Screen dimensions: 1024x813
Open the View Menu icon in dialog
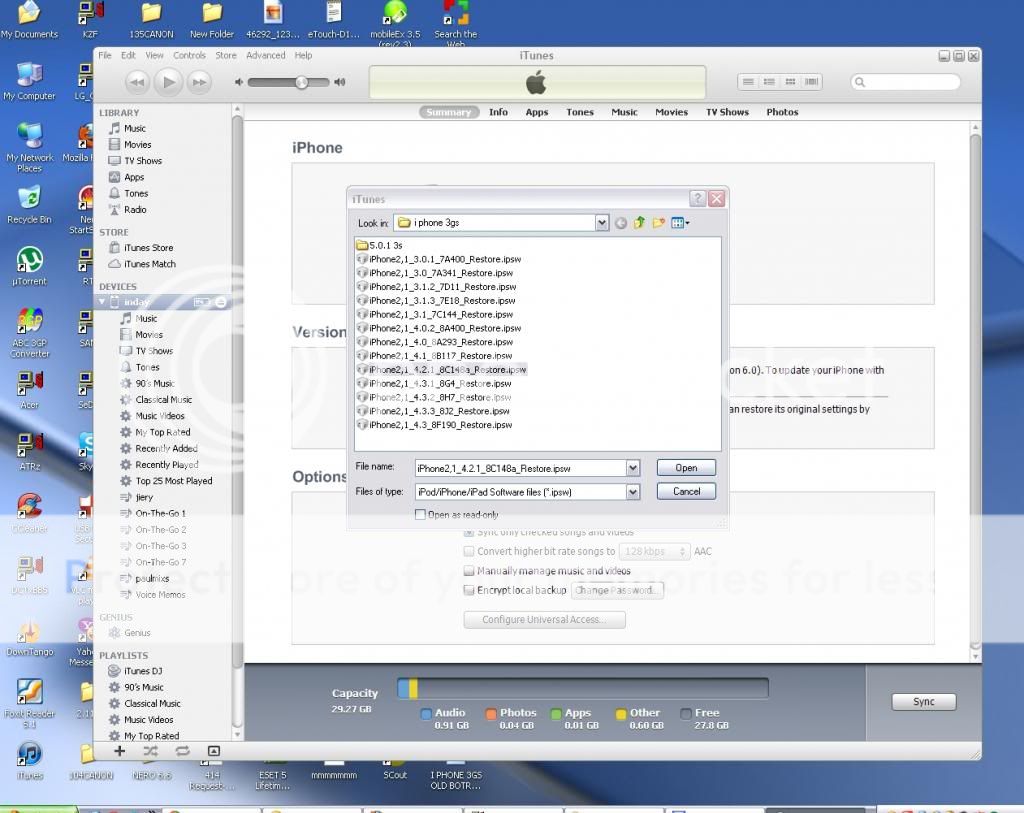(680, 223)
